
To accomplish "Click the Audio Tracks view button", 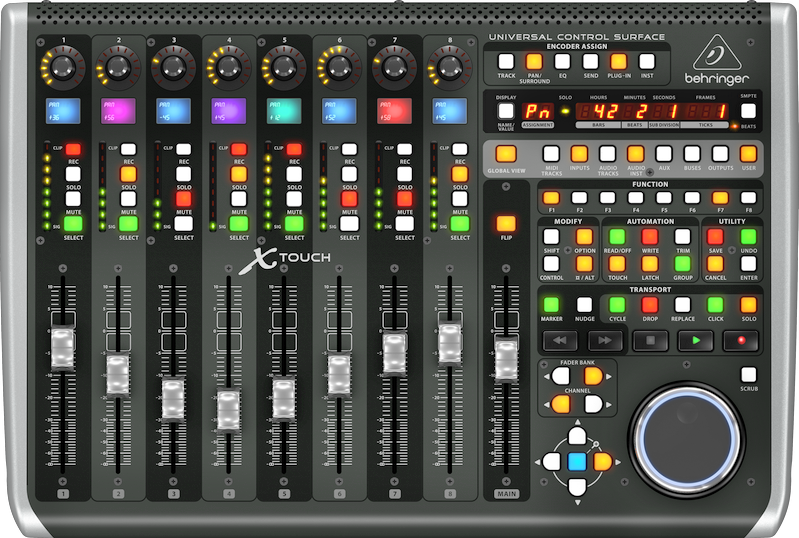I will [607, 154].
